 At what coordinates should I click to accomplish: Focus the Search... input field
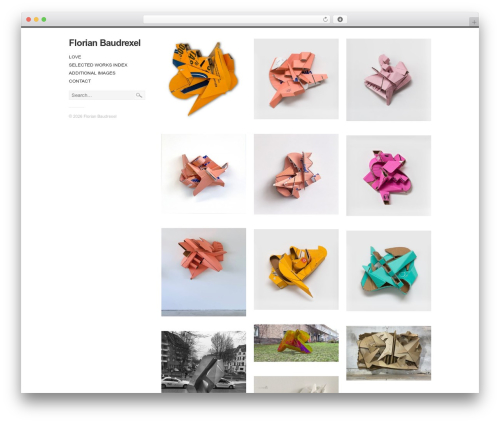pos(107,95)
